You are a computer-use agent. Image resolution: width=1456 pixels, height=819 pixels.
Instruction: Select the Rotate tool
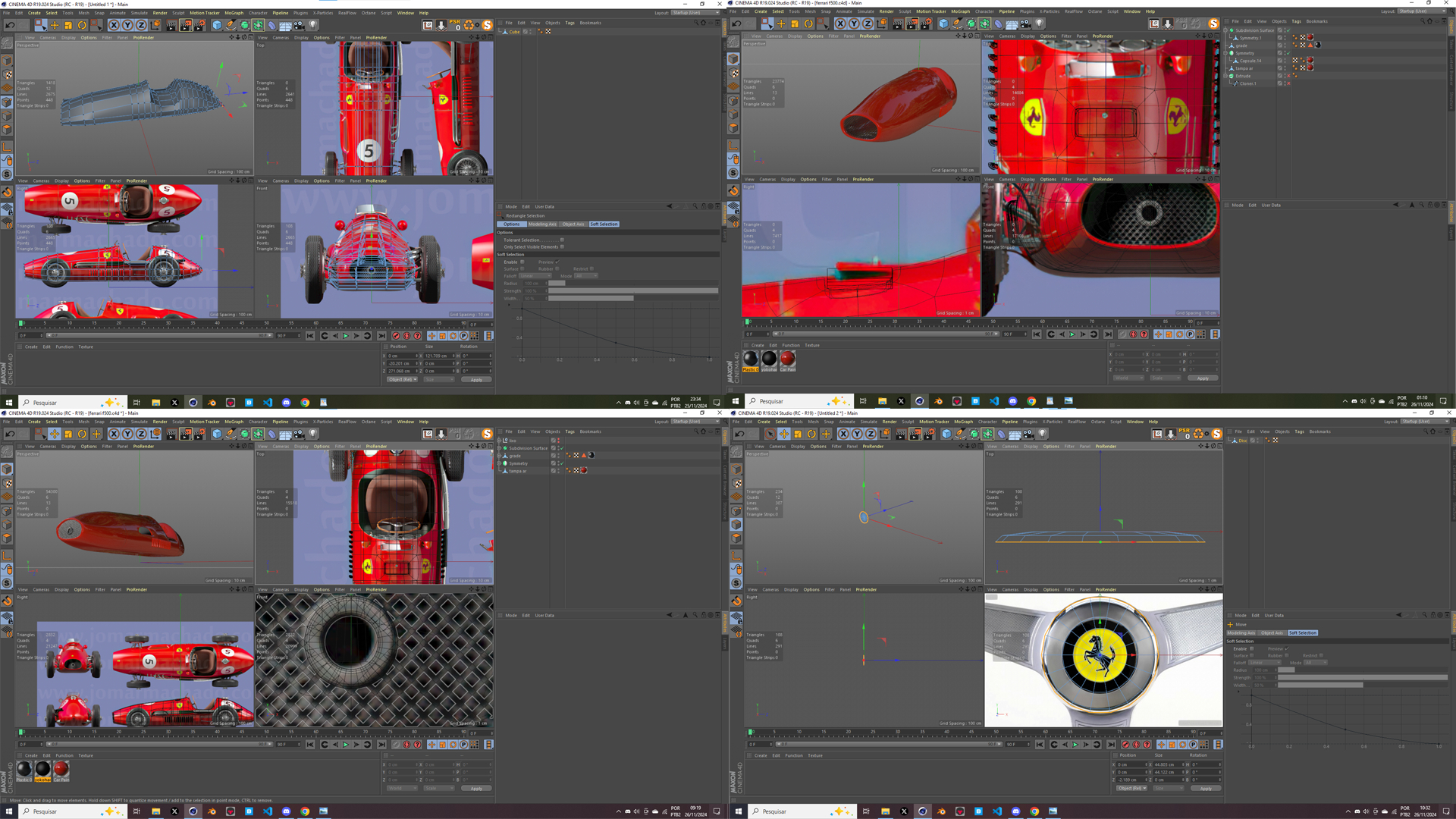[82, 25]
